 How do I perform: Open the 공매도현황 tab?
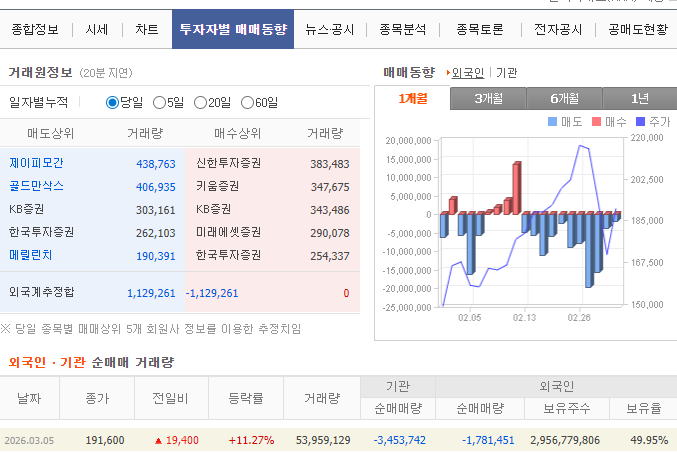tap(638, 30)
